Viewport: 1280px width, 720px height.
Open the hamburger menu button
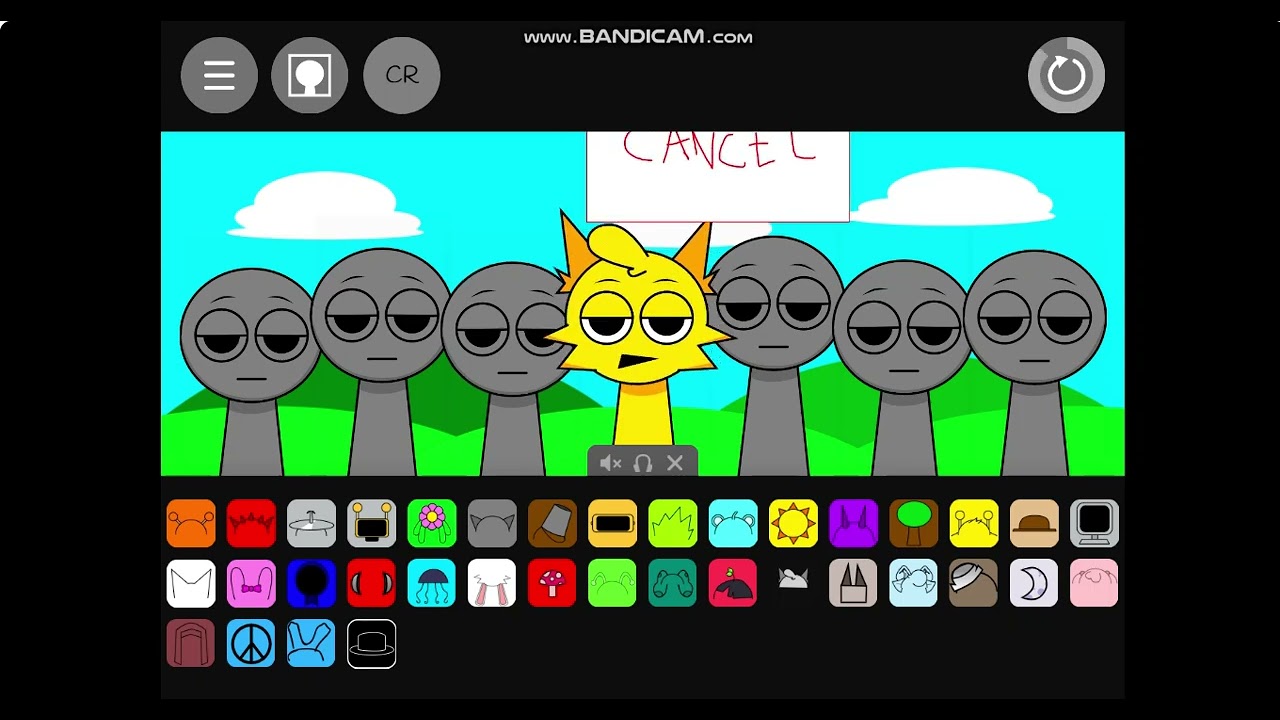(x=219, y=75)
